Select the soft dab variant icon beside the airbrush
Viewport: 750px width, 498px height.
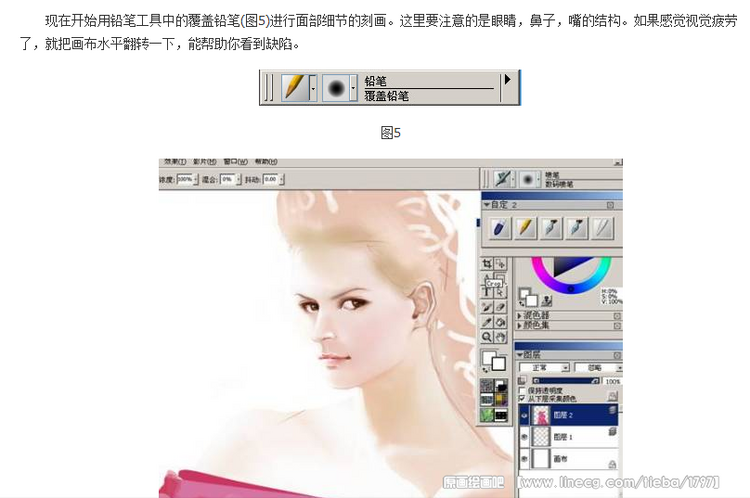528,179
